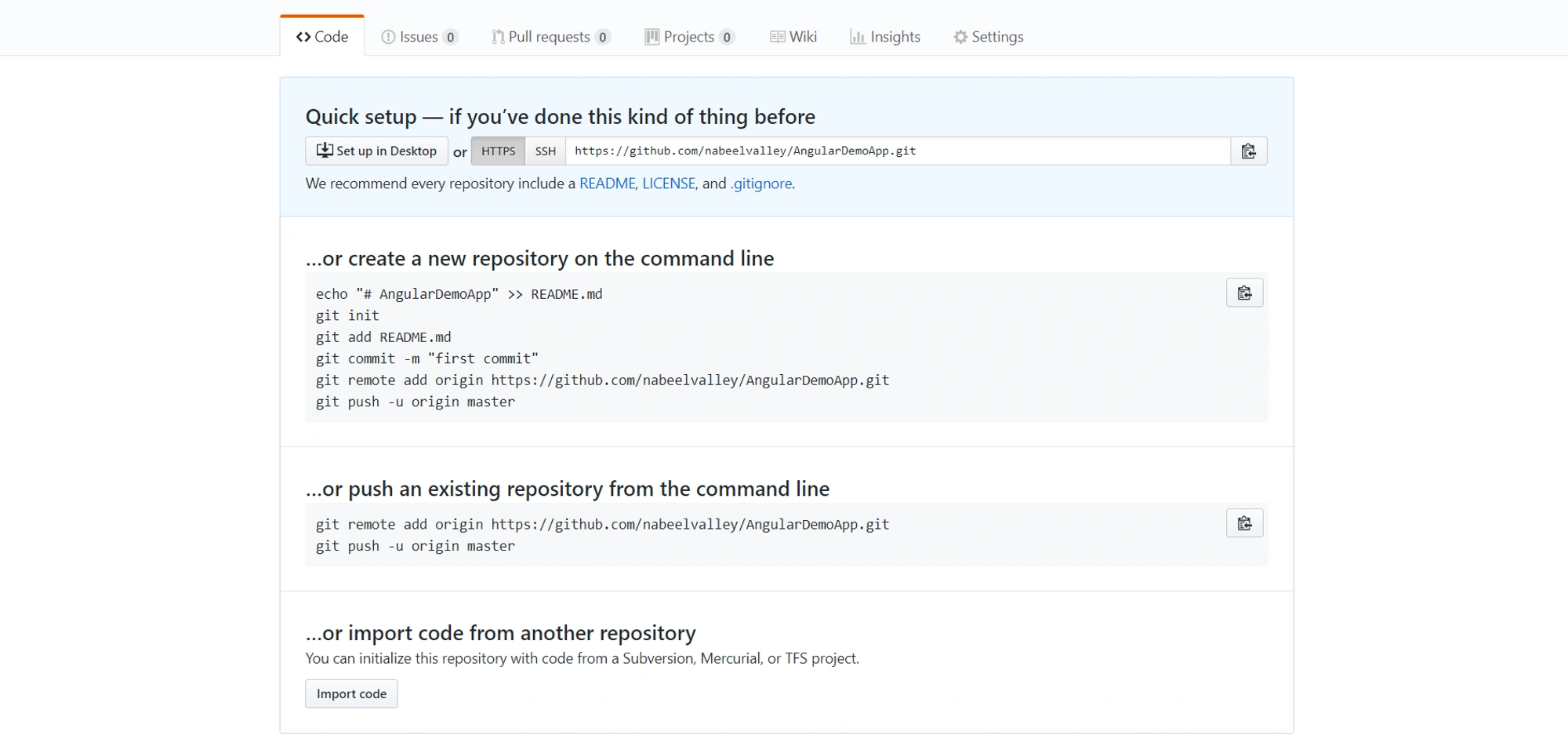Viewport: 1568px width, 746px height.
Task: Click the Subversion, Mercurial, TFS description text
Action: [x=583, y=658]
